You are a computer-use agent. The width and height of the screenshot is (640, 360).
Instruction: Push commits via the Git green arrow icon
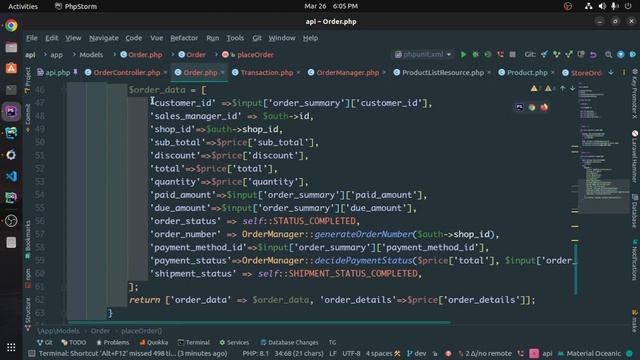coord(569,55)
